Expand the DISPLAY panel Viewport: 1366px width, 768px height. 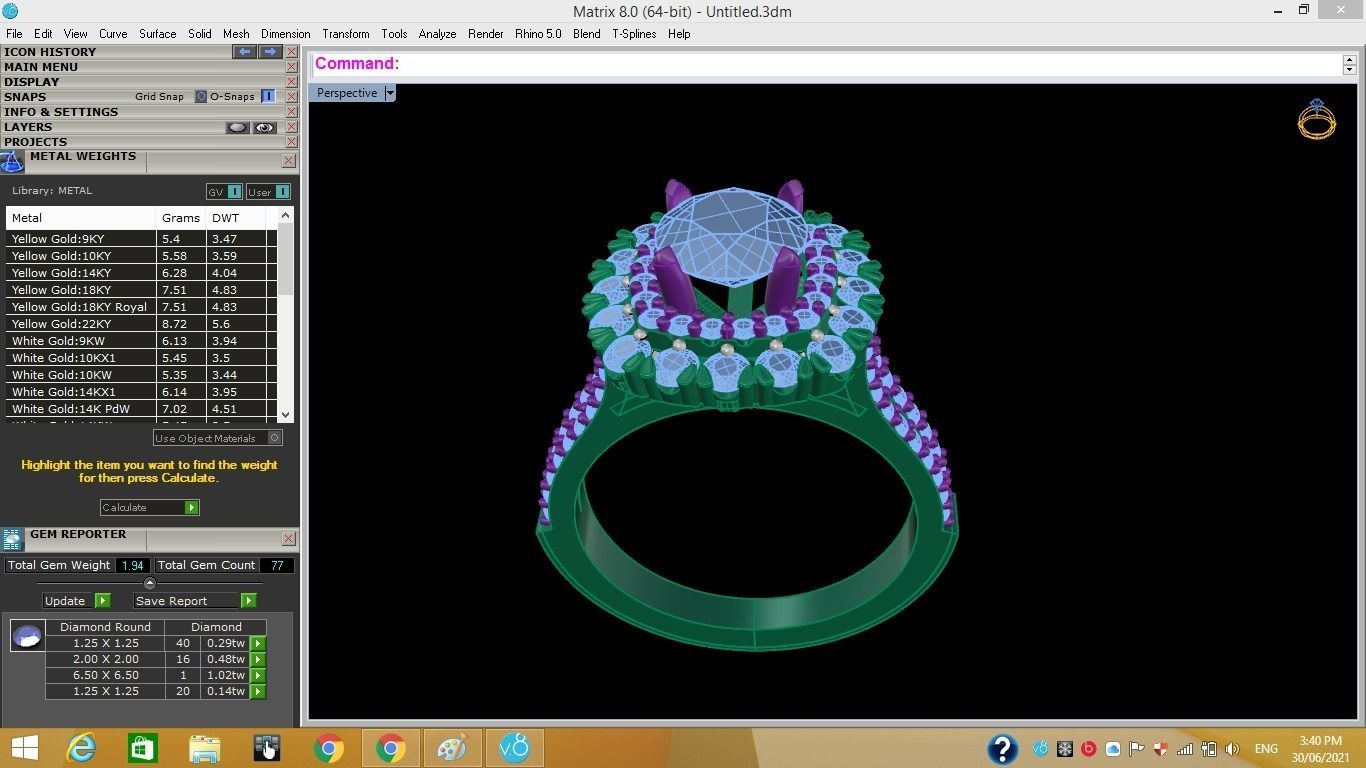(x=32, y=82)
